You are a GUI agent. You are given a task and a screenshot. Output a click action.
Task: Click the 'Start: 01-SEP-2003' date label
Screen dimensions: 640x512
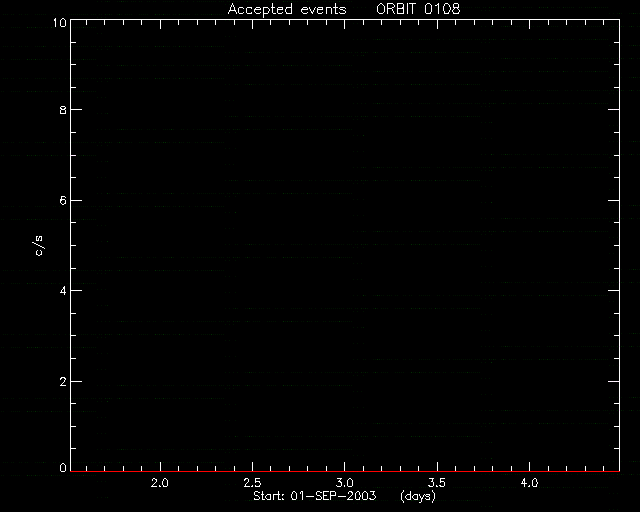point(315,496)
